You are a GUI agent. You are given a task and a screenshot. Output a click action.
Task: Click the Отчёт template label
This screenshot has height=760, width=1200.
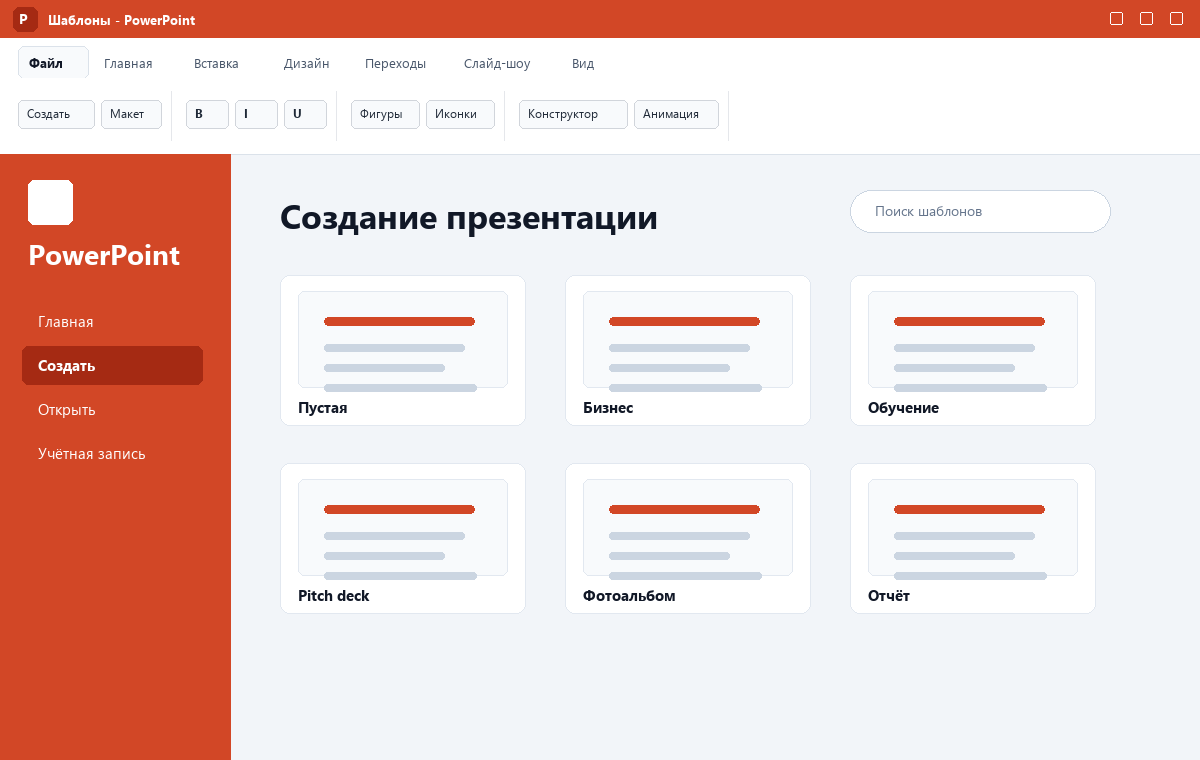click(889, 596)
